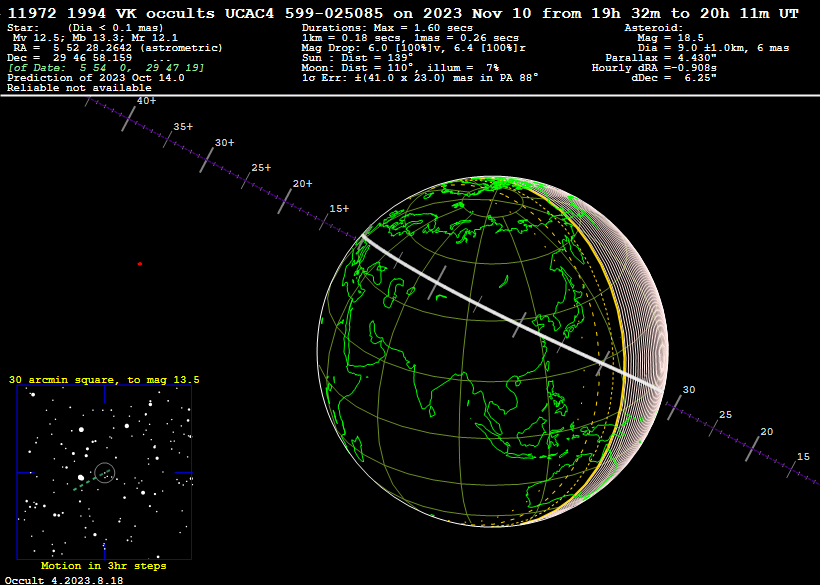Image resolution: width=820 pixels, height=585 pixels.
Task: Click the green 'of Date: 5 54 0, 29 47 19' line
Action: 106,68
